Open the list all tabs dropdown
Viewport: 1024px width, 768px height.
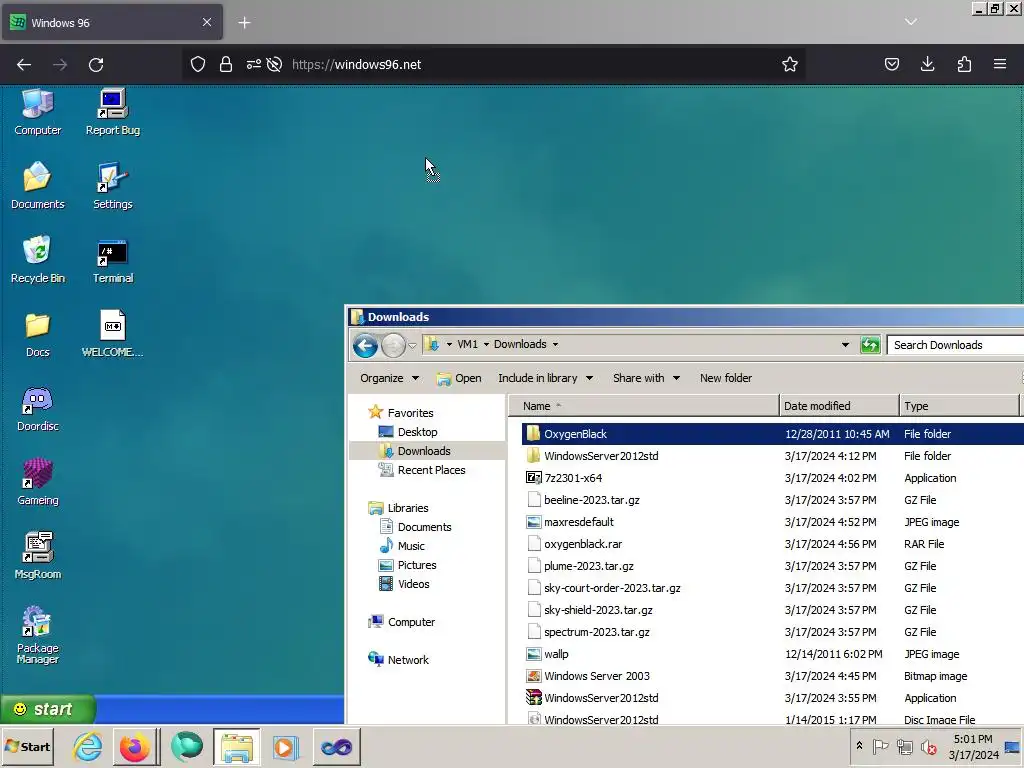pyautogui.click(x=911, y=22)
